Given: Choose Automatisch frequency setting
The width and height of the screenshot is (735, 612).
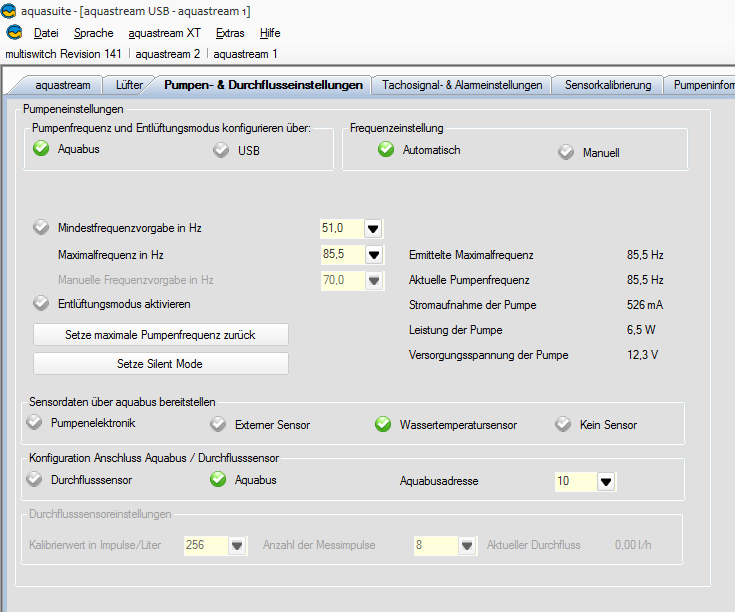Looking at the screenshot, I should coord(419,149).
